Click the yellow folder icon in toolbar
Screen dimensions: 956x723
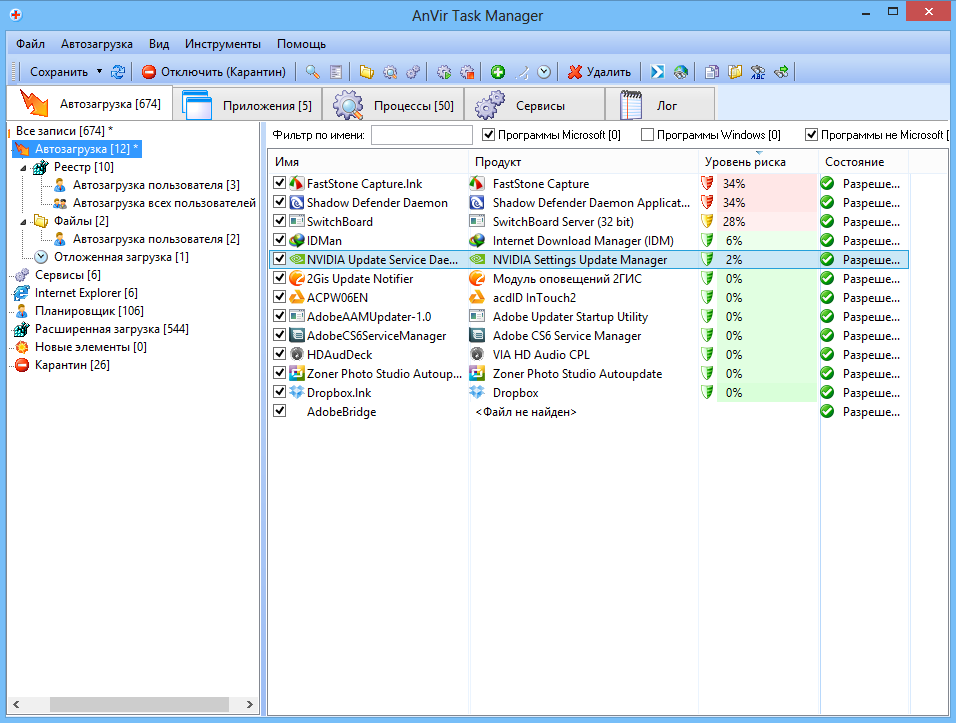click(367, 72)
